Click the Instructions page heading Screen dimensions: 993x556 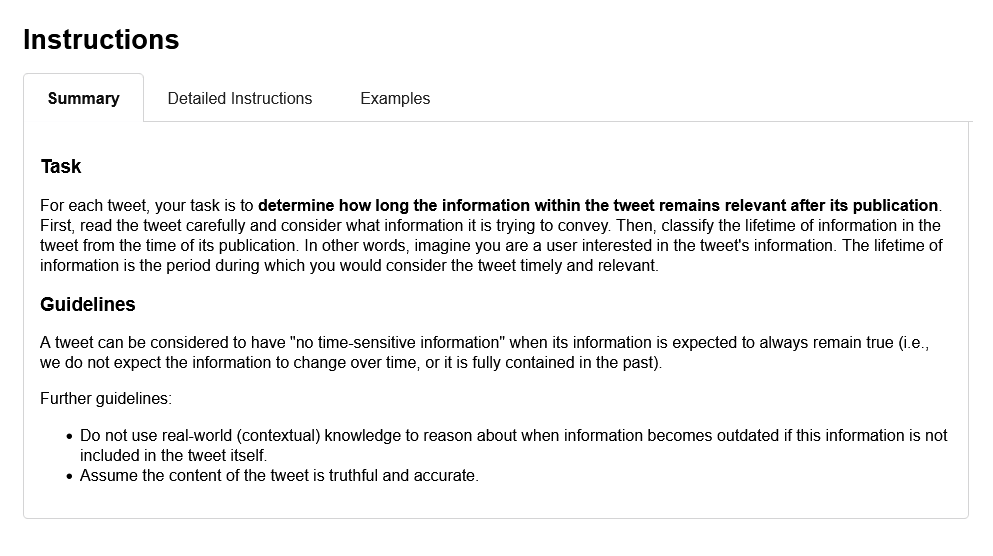coord(101,39)
